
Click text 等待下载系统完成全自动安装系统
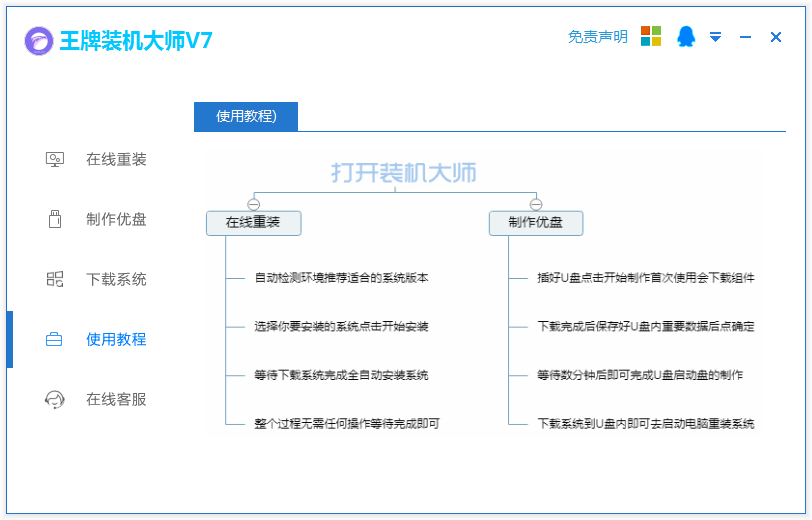[341, 375]
